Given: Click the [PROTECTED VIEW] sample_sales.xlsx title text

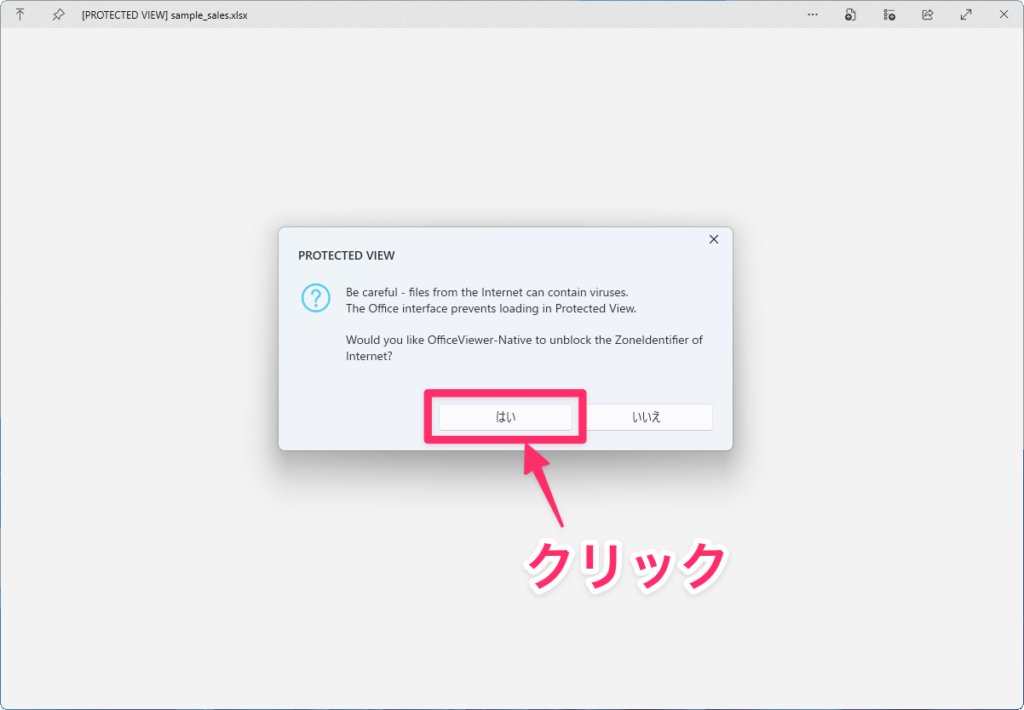Looking at the screenshot, I should [164, 16].
